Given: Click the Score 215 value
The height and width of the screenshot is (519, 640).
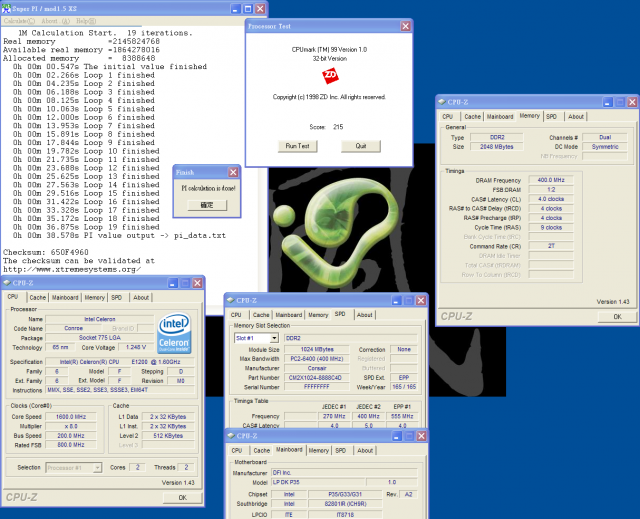Looking at the screenshot, I should pos(338,127).
